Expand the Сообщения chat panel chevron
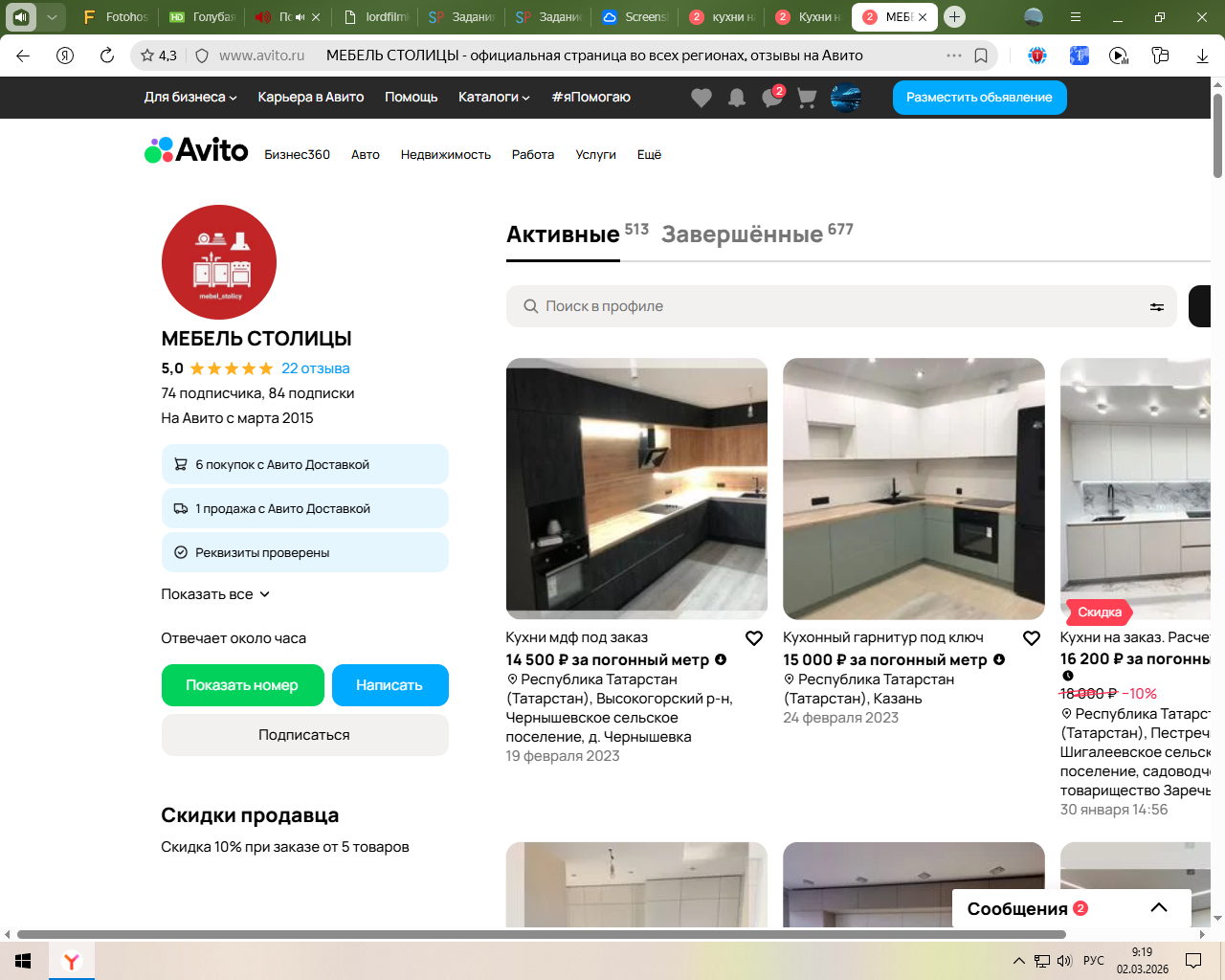The image size is (1225, 980). pyautogui.click(x=1159, y=908)
